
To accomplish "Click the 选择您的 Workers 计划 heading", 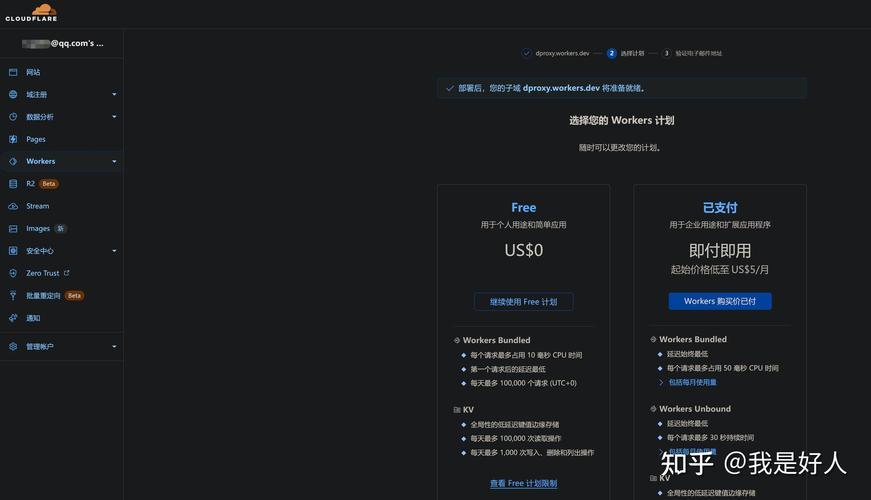I will pos(622,121).
